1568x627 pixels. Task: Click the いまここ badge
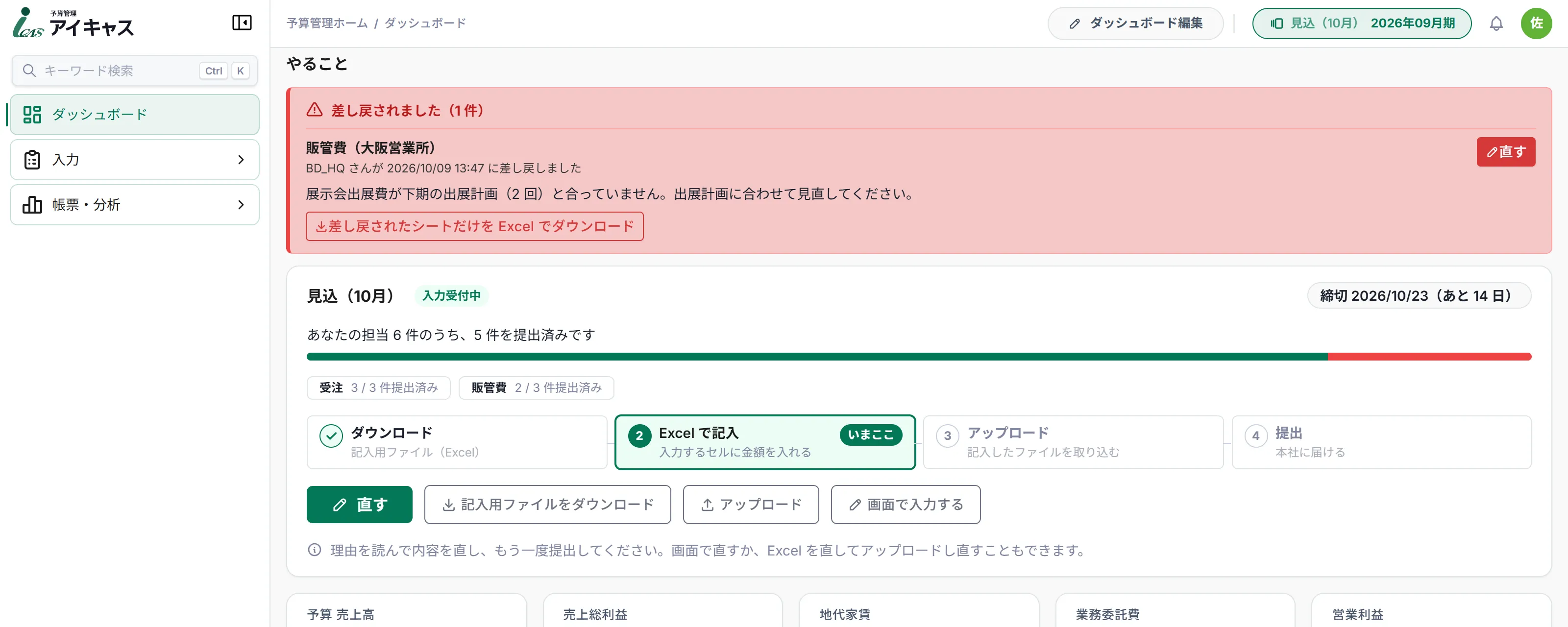pos(870,434)
